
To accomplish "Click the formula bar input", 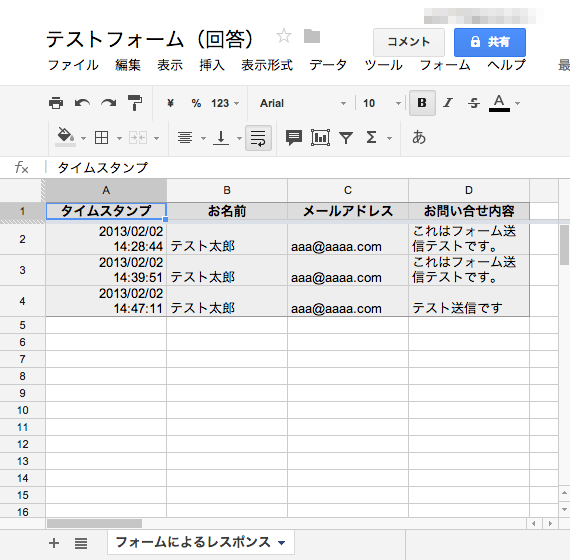I will click(x=309, y=168).
